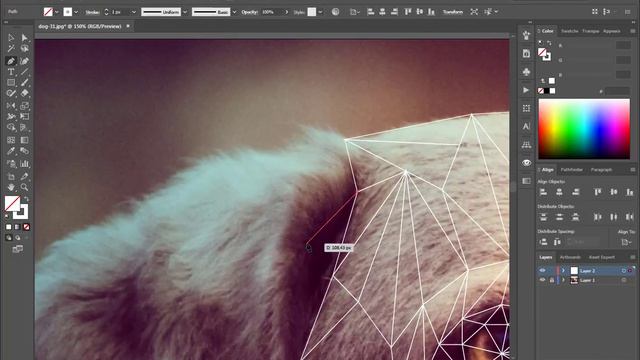This screenshot has width=640, height=360.
Task: Swap fill and stroke colors in toolbar
Action: click(x=26, y=199)
